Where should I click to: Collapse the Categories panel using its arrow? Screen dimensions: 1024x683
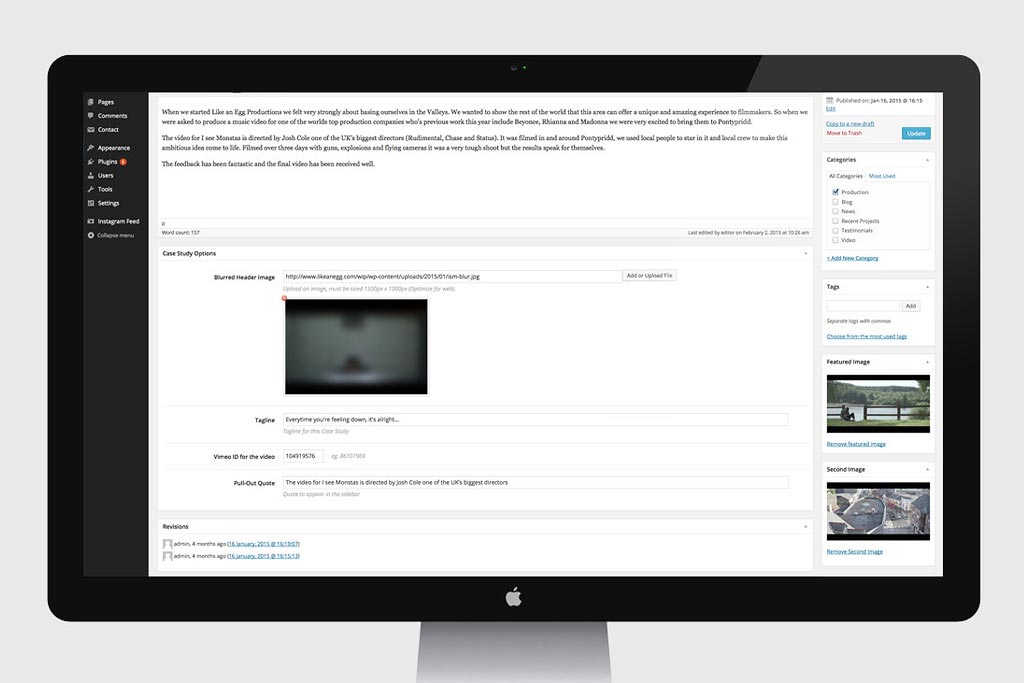[927, 160]
